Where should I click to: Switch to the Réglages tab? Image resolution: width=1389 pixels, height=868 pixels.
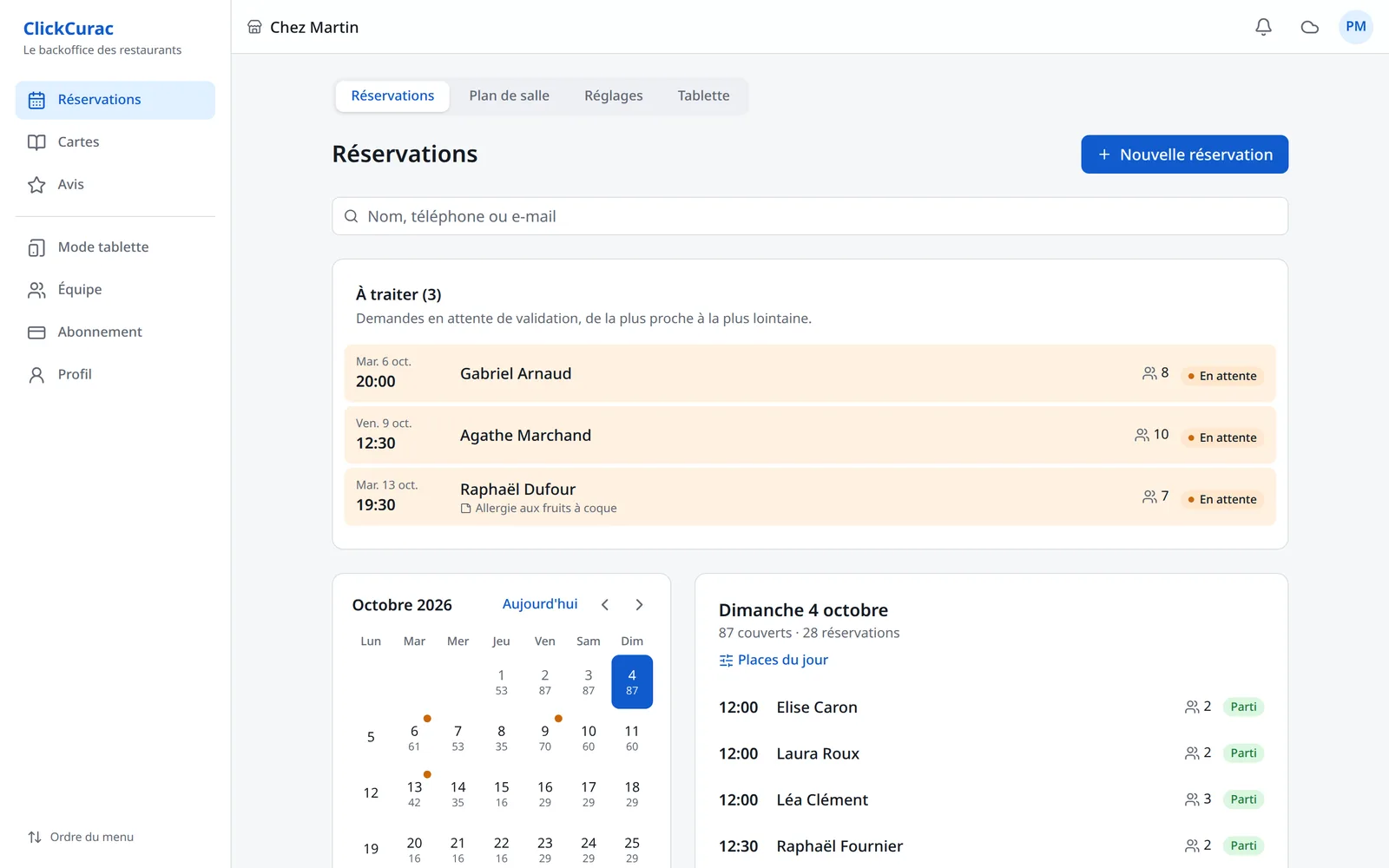tap(613, 96)
